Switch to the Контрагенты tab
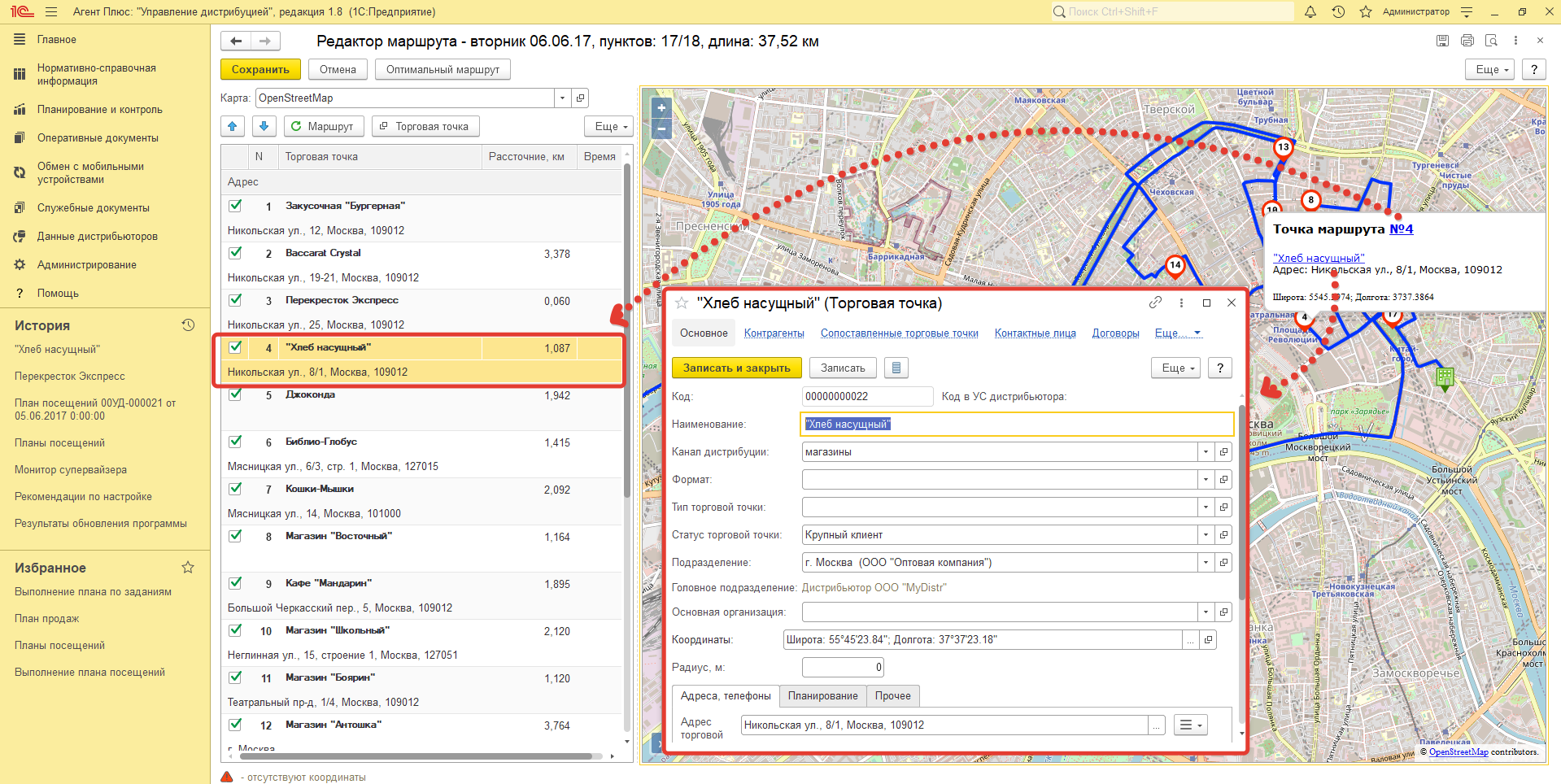The width and height of the screenshot is (1561, 784). pyautogui.click(x=774, y=333)
